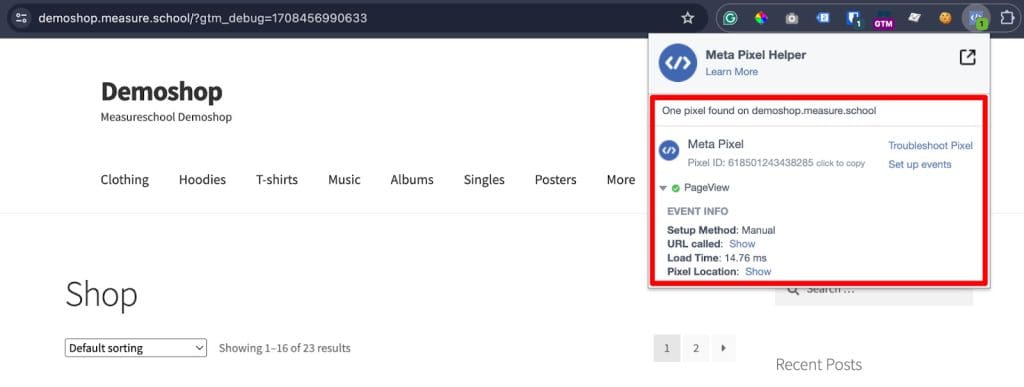Open the Music menu item

[x=344, y=179]
